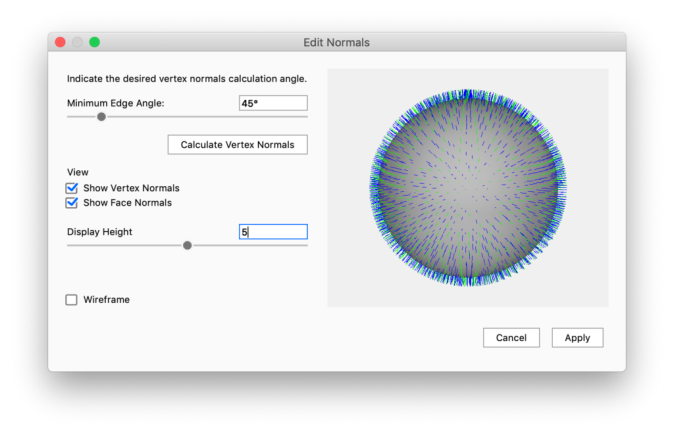Click the Display Height slider knob
The image size is (674, 435).
(x=187, y=245)
